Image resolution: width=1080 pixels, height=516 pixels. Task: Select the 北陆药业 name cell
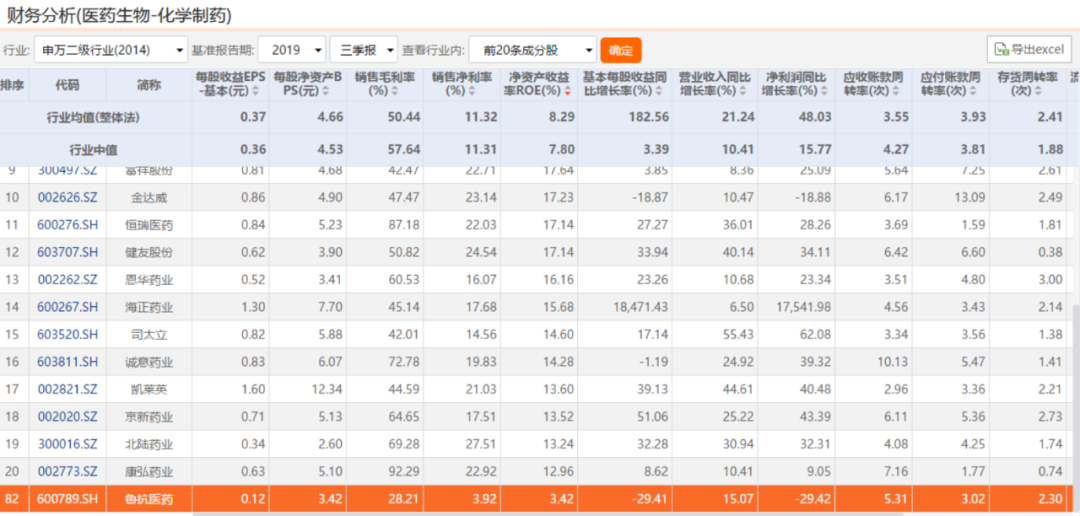pos(149,444)
